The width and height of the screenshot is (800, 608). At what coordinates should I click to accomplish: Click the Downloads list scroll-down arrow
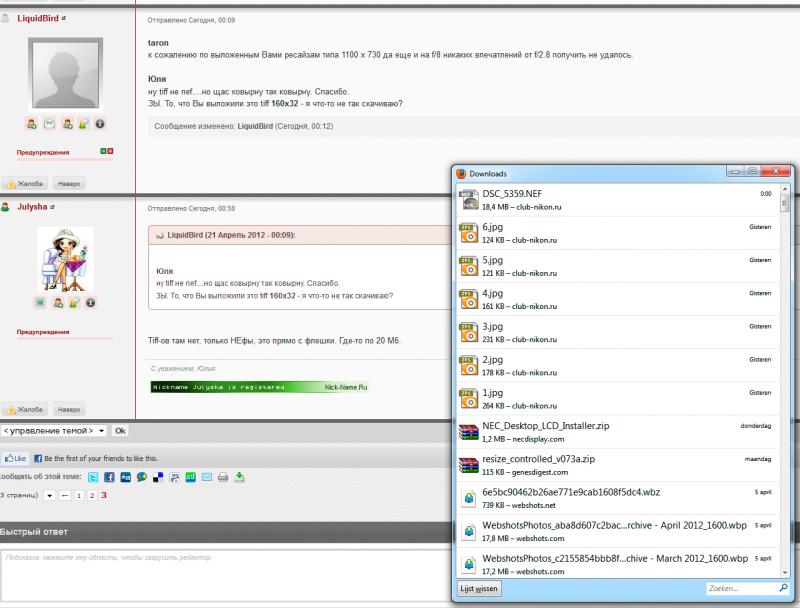(x=785, y=573)
